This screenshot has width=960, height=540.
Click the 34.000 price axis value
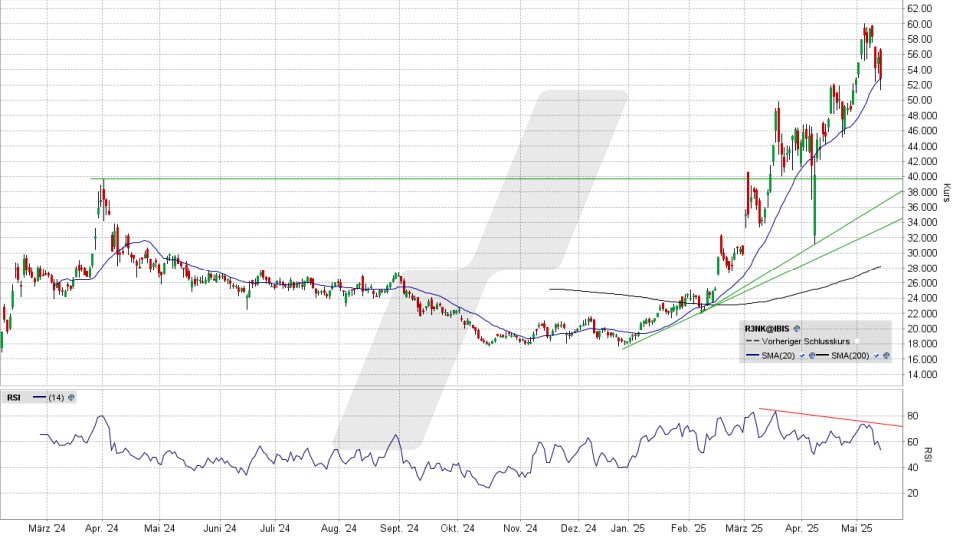coord(922,222)
